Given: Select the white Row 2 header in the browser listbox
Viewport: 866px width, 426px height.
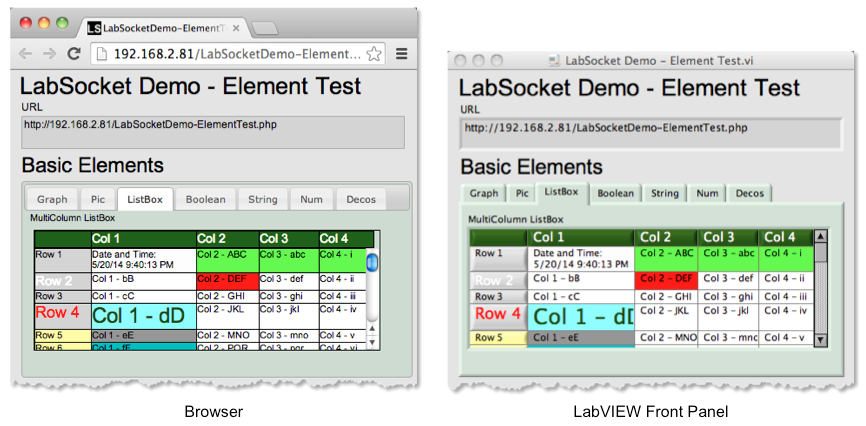Looking at the screenshot, I should (x=62, y=281).
